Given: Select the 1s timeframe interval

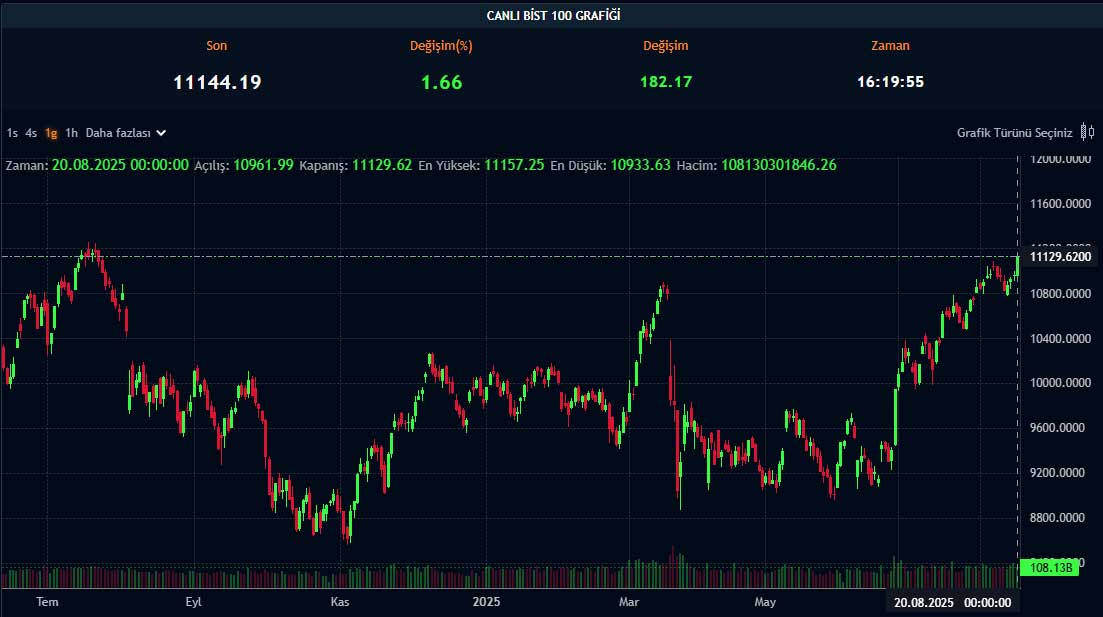Looking at the screenshot, I should click(x=12, y=133).
